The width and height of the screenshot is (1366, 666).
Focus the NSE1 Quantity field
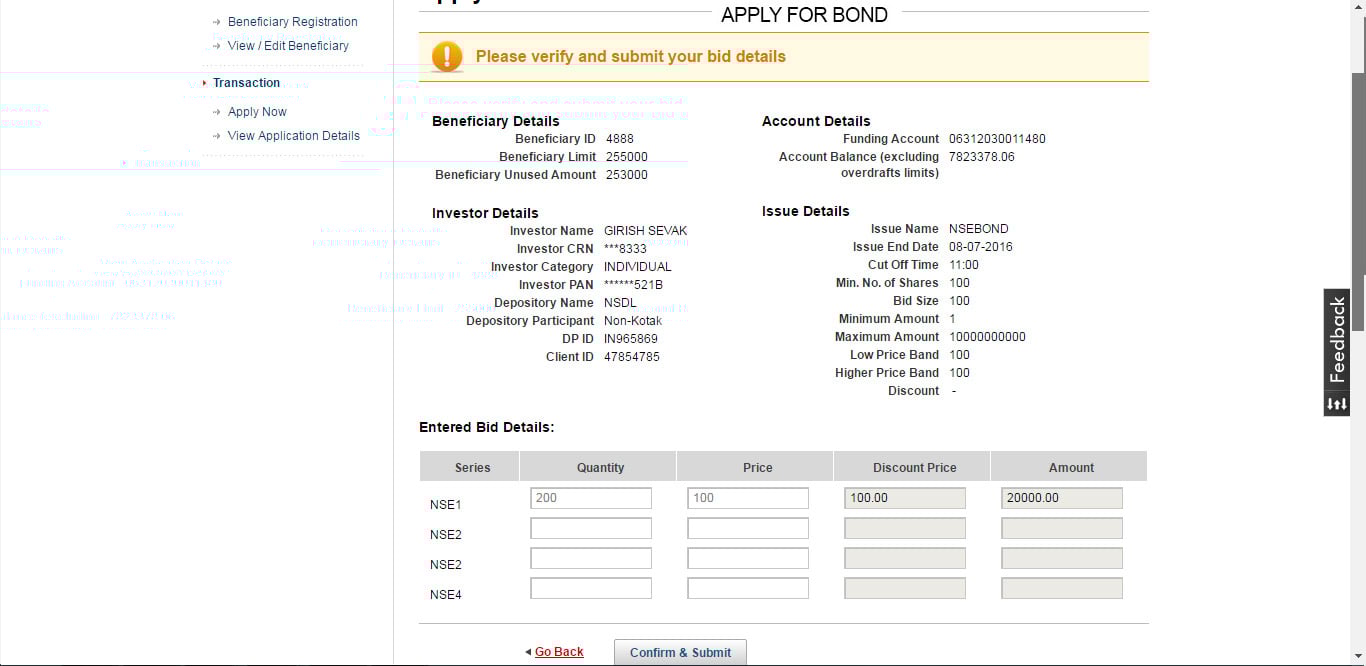pyautogui.click(x=591, y=498)
